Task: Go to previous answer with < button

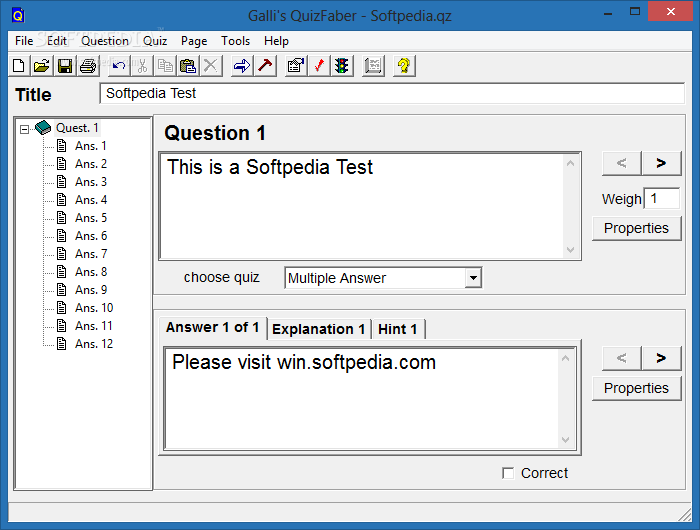Action: tap(622, 358)
